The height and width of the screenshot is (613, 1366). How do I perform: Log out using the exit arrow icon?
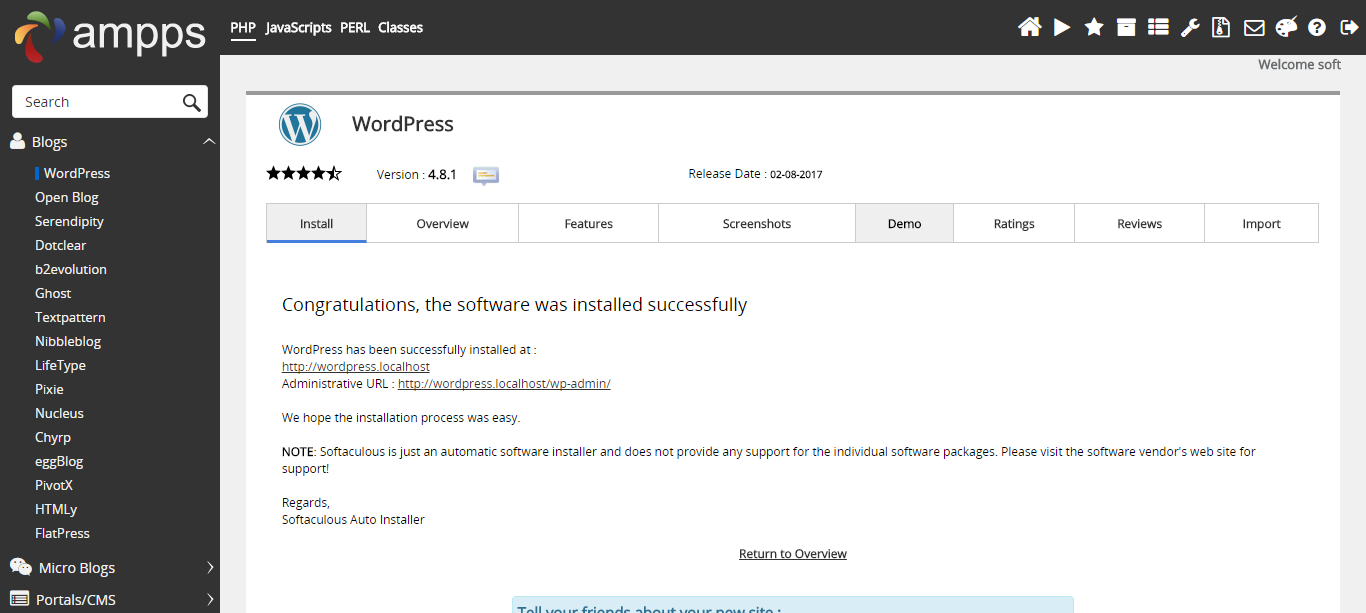tap(1348, 27)
